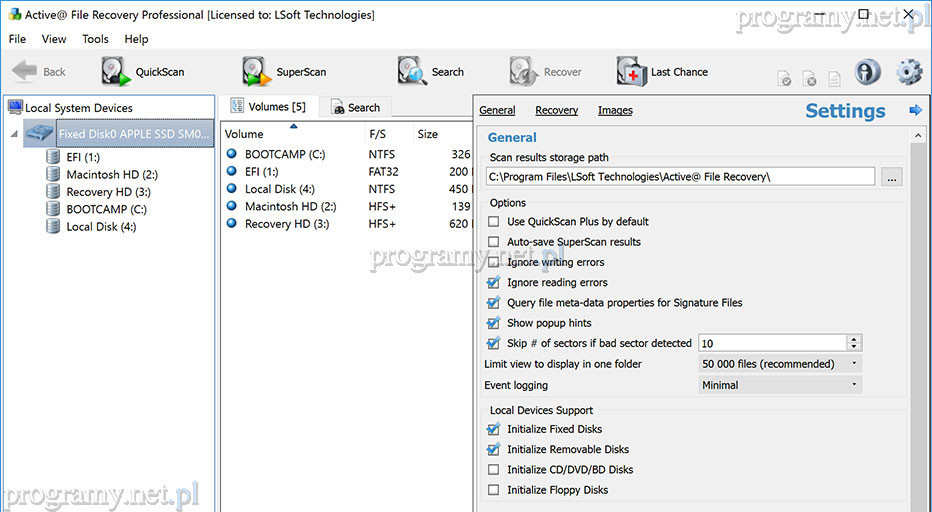Toggle Auto-save SuperScan results checkbox
This screenshot has height=512, width=932.
point(493,242)
